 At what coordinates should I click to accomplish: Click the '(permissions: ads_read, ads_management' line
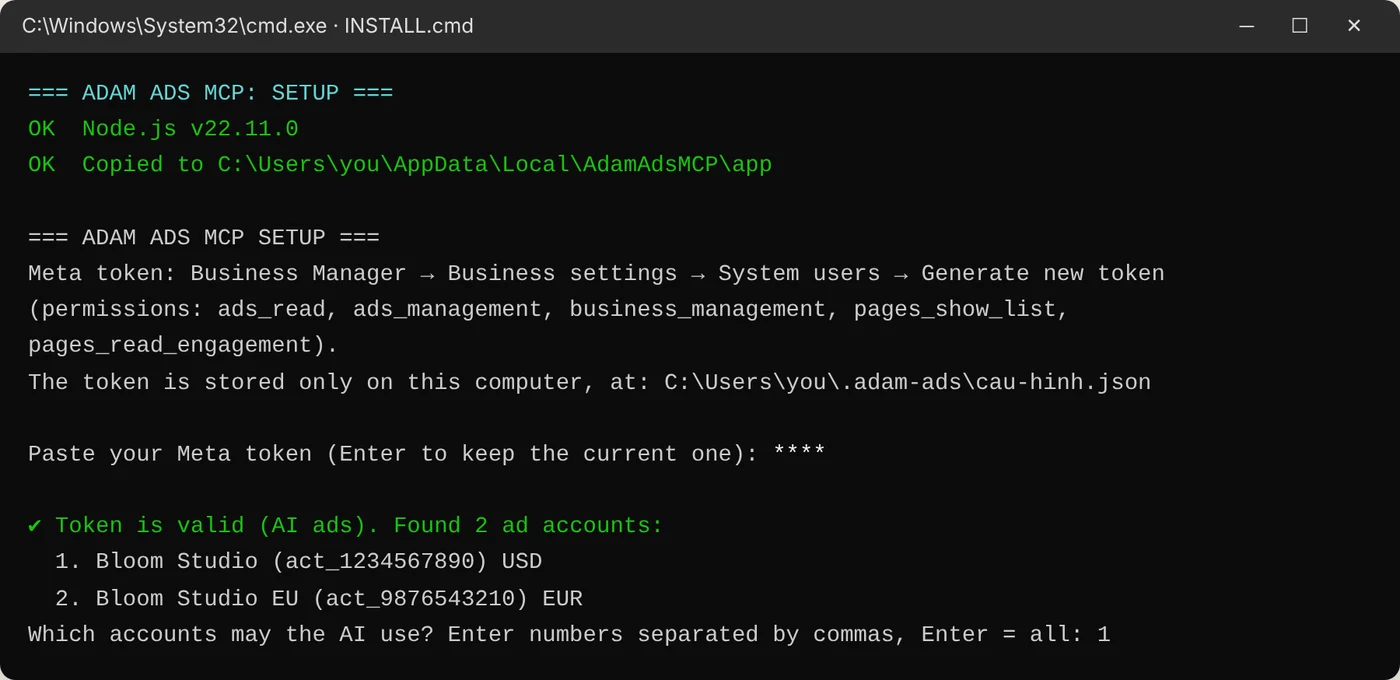click(x=549, y=310)
